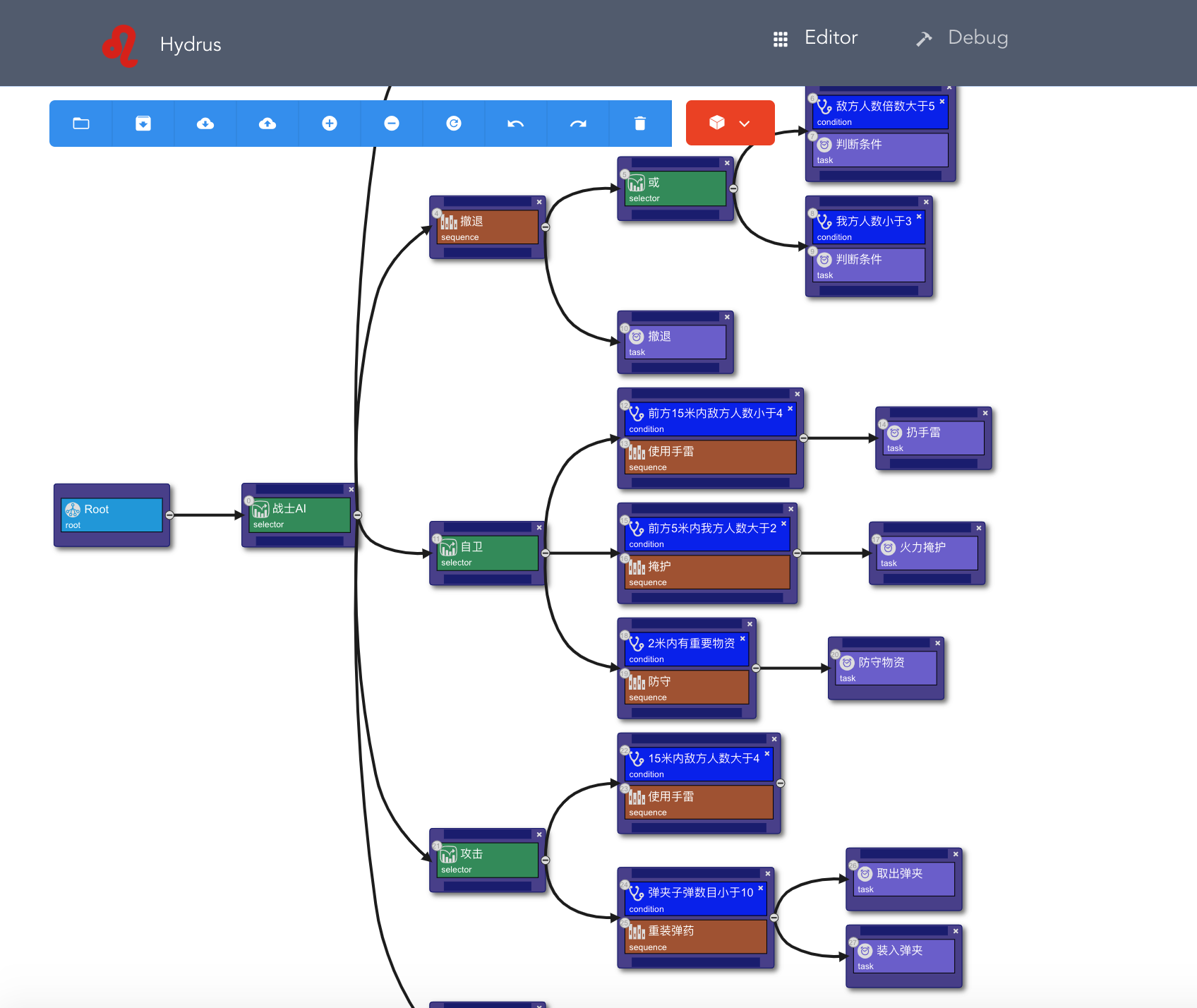Select the 火力掩护 task node
This screenshot has height=1008, width=1197.
tap(926, 553)
